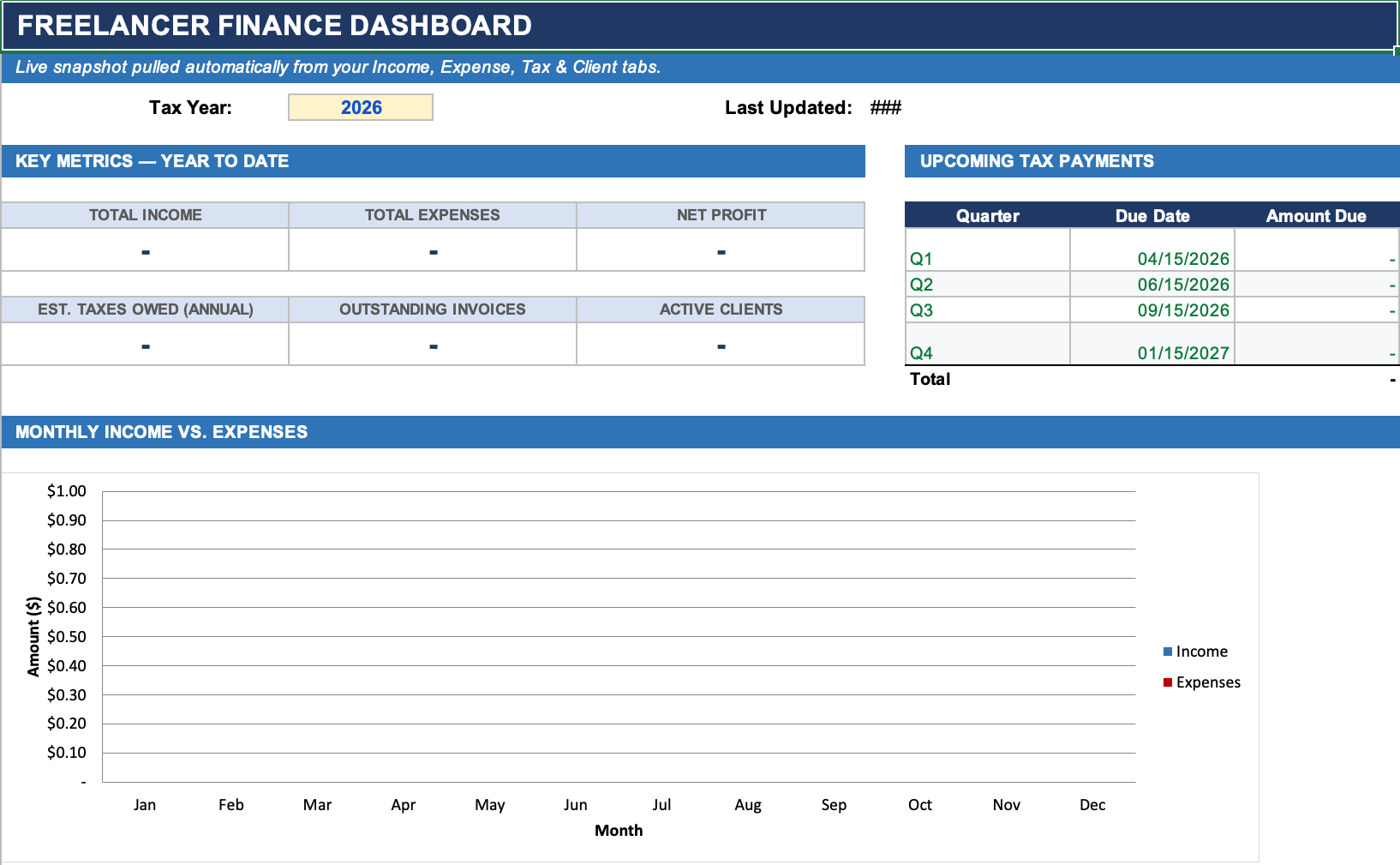Click the $0.50 axis label
The width and height of the screenshot is (1400, 865).
67,636
